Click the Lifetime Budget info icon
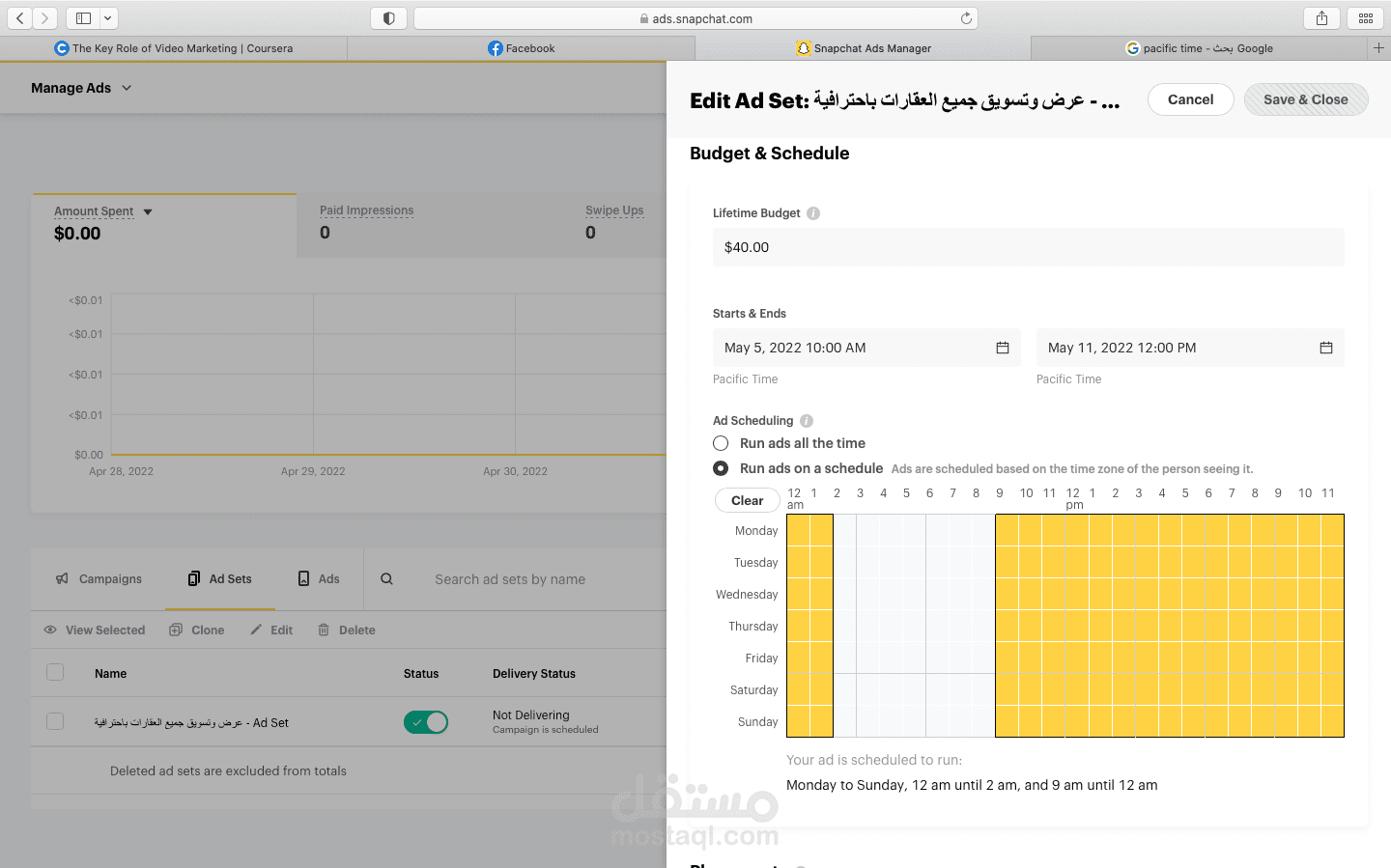Viewport: 1391px width, 868px height. pos(813,213)
